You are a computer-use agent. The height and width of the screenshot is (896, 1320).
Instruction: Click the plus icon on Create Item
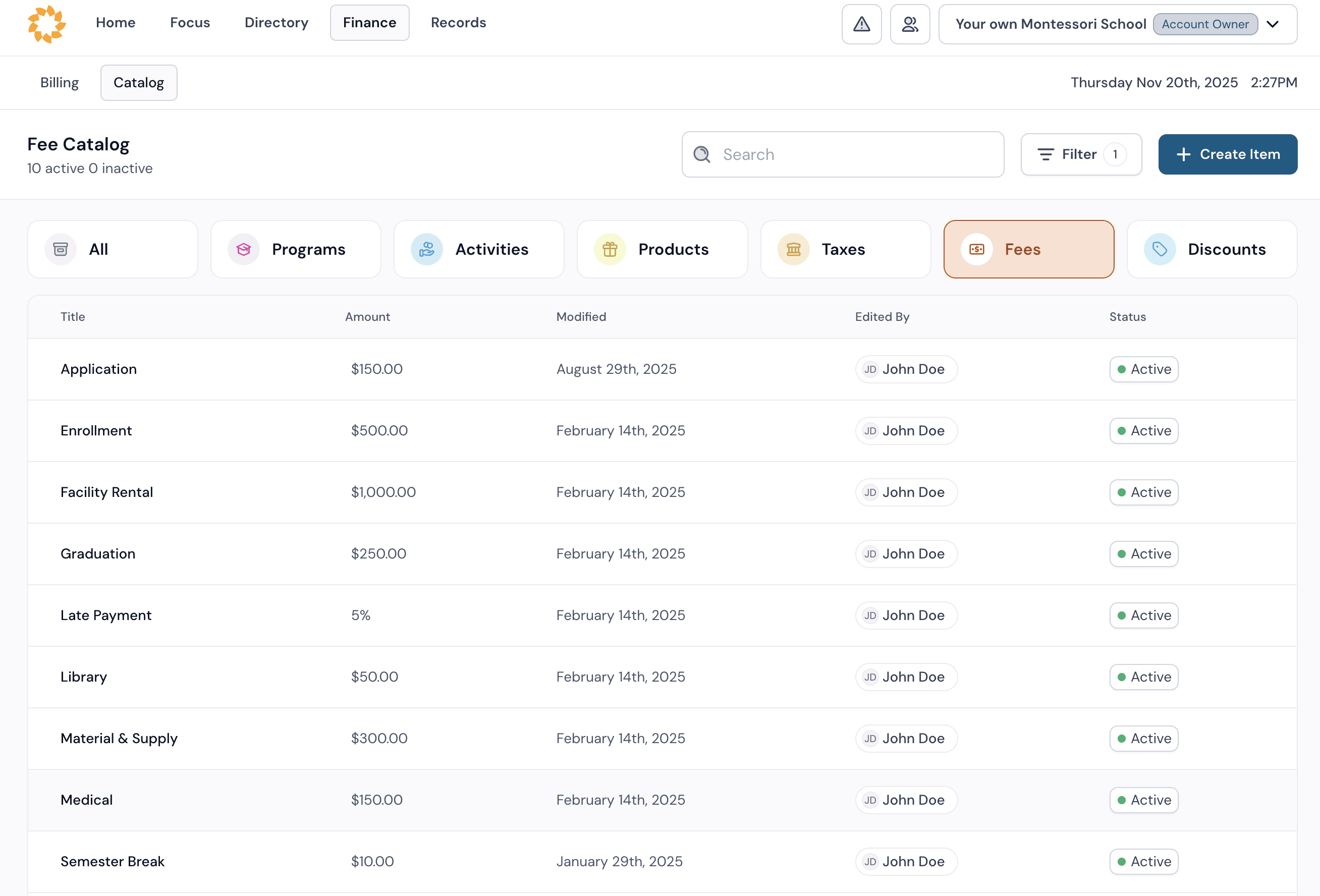click(x=1183, y=154)
